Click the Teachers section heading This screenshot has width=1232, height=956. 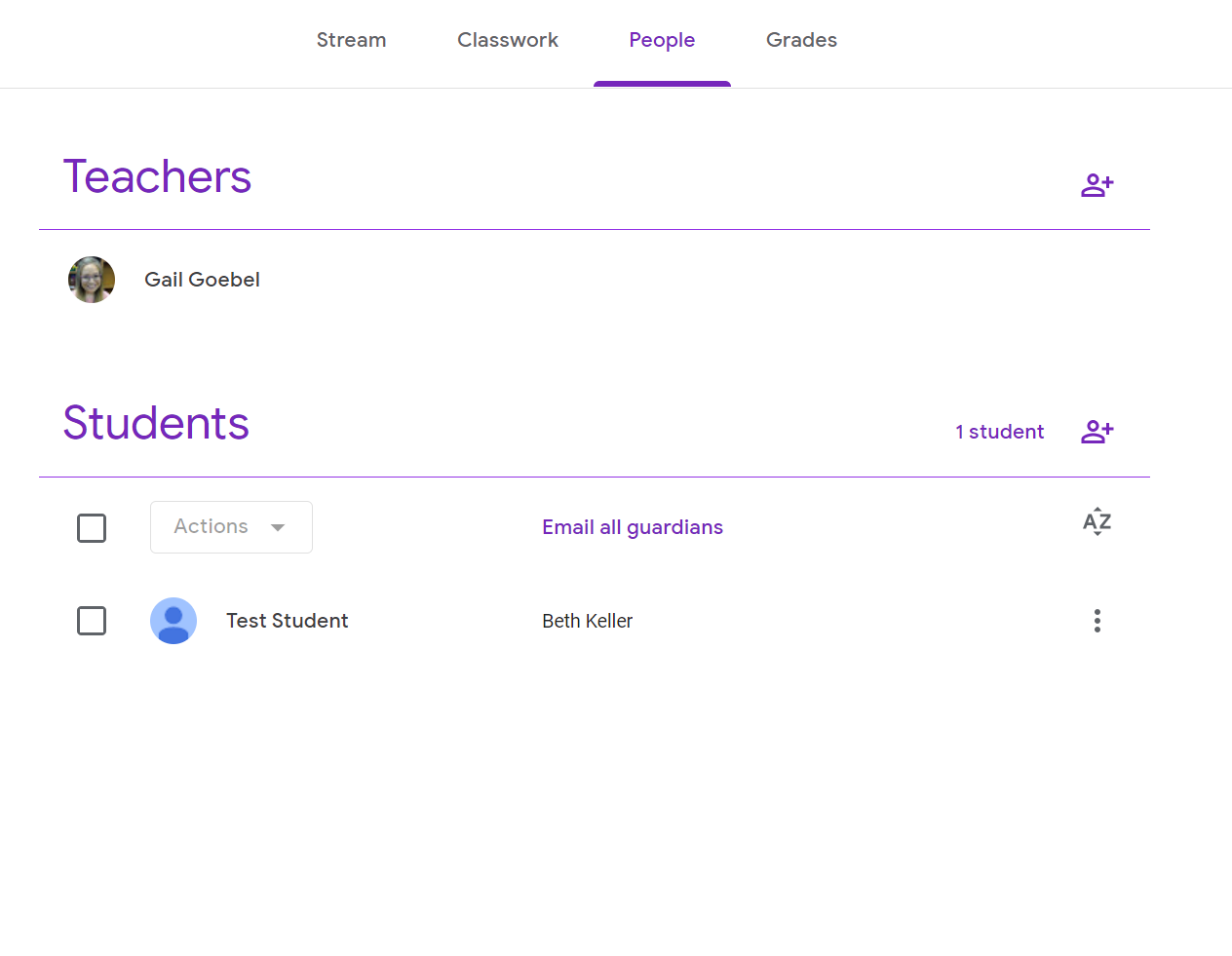click(157, 177)
